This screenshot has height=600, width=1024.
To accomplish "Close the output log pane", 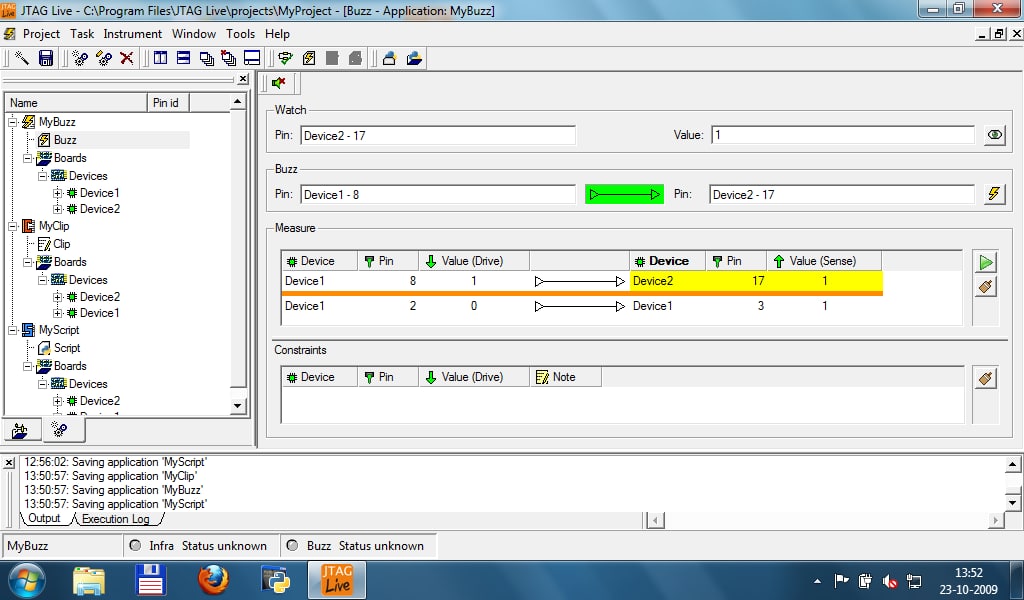I will tap(8, 462).
